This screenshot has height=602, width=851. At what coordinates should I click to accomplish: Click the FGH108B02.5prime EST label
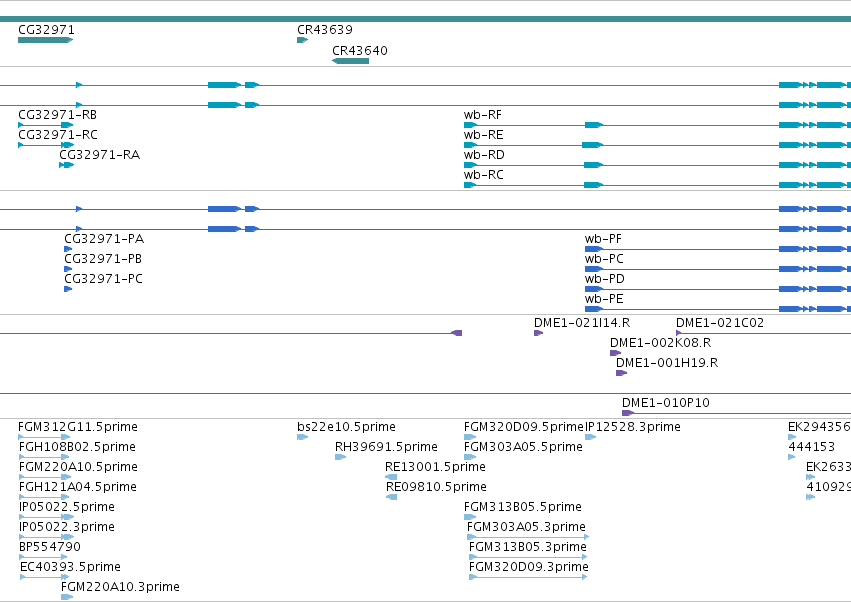tap(77, 447)
